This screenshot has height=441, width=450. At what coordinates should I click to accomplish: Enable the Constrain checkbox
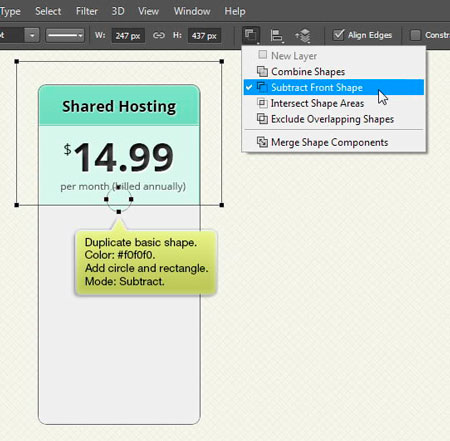click(415, 35)
